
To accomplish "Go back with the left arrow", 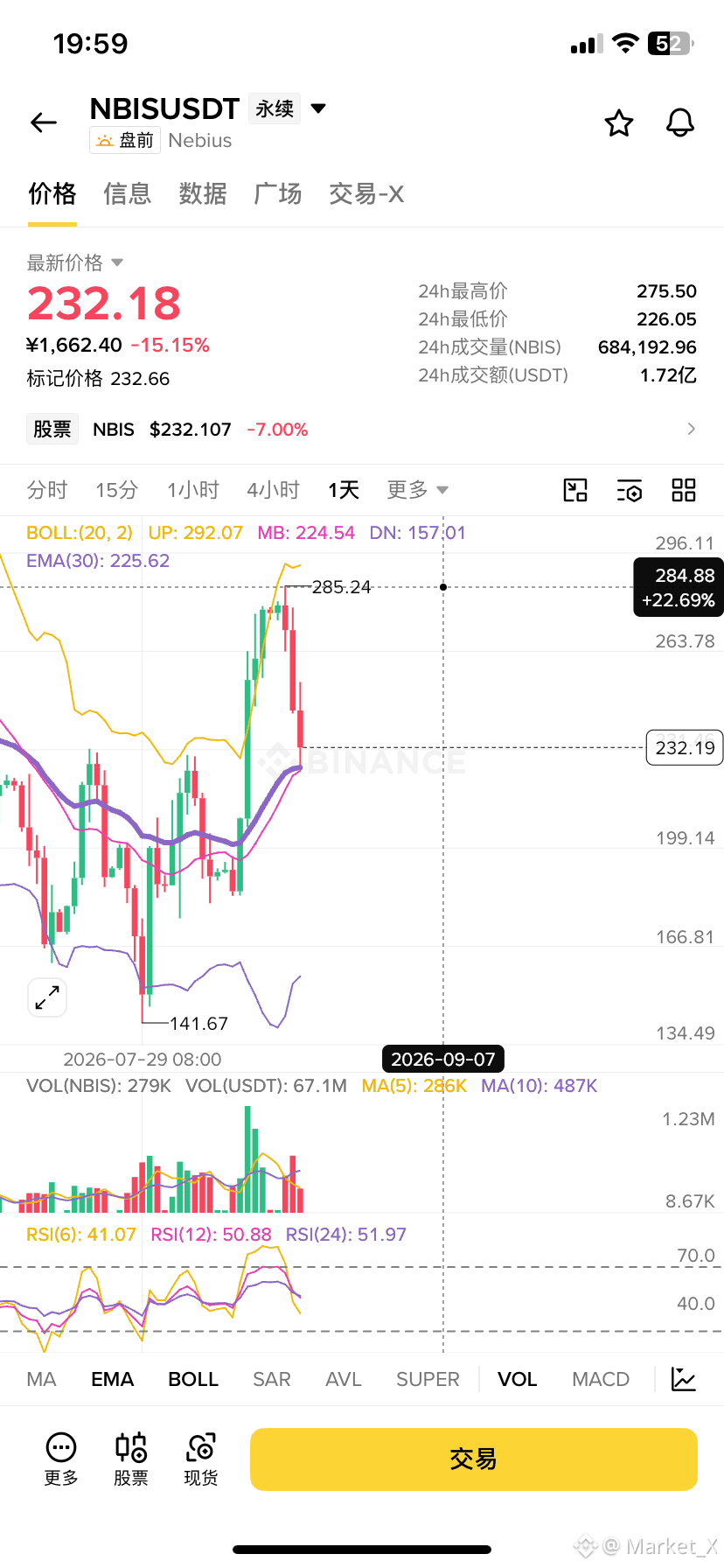I will pyautogui.click(x=44, y=122).
